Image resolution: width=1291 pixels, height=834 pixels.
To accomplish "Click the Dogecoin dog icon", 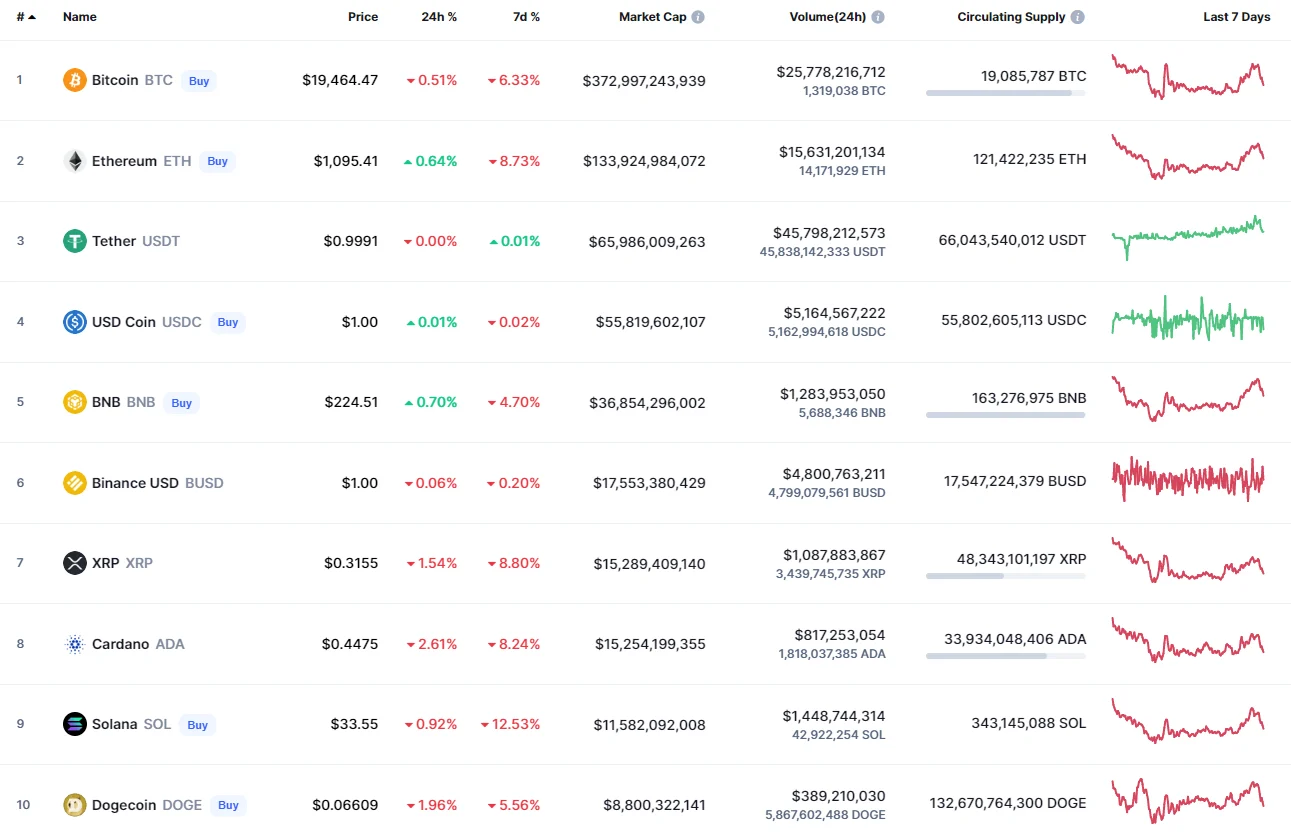I will coord(75,805).
